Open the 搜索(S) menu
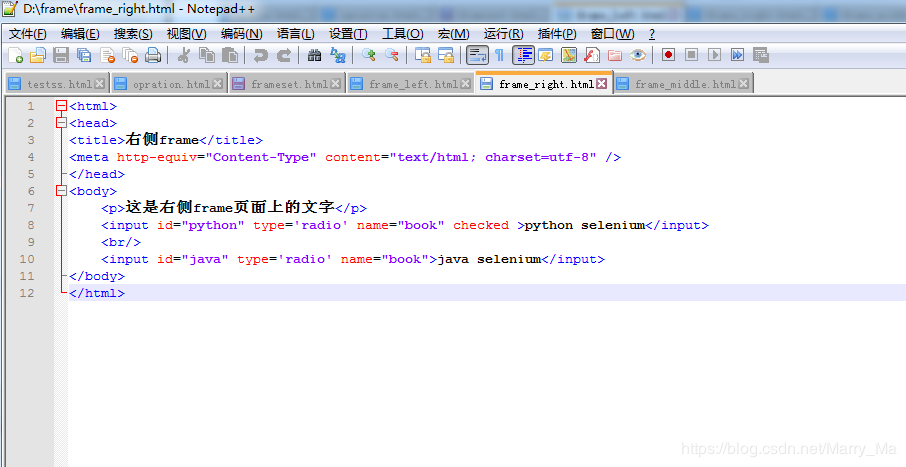The height and width of the screenshot is (467, 906). point(133,34)
